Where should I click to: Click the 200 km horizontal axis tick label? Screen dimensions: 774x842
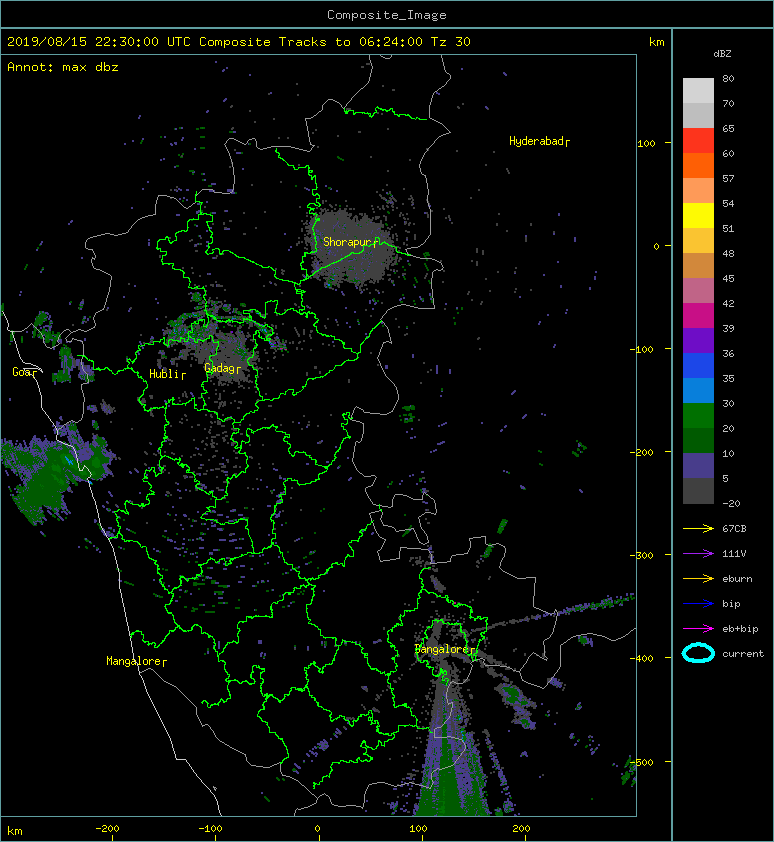tap(521, 828)
